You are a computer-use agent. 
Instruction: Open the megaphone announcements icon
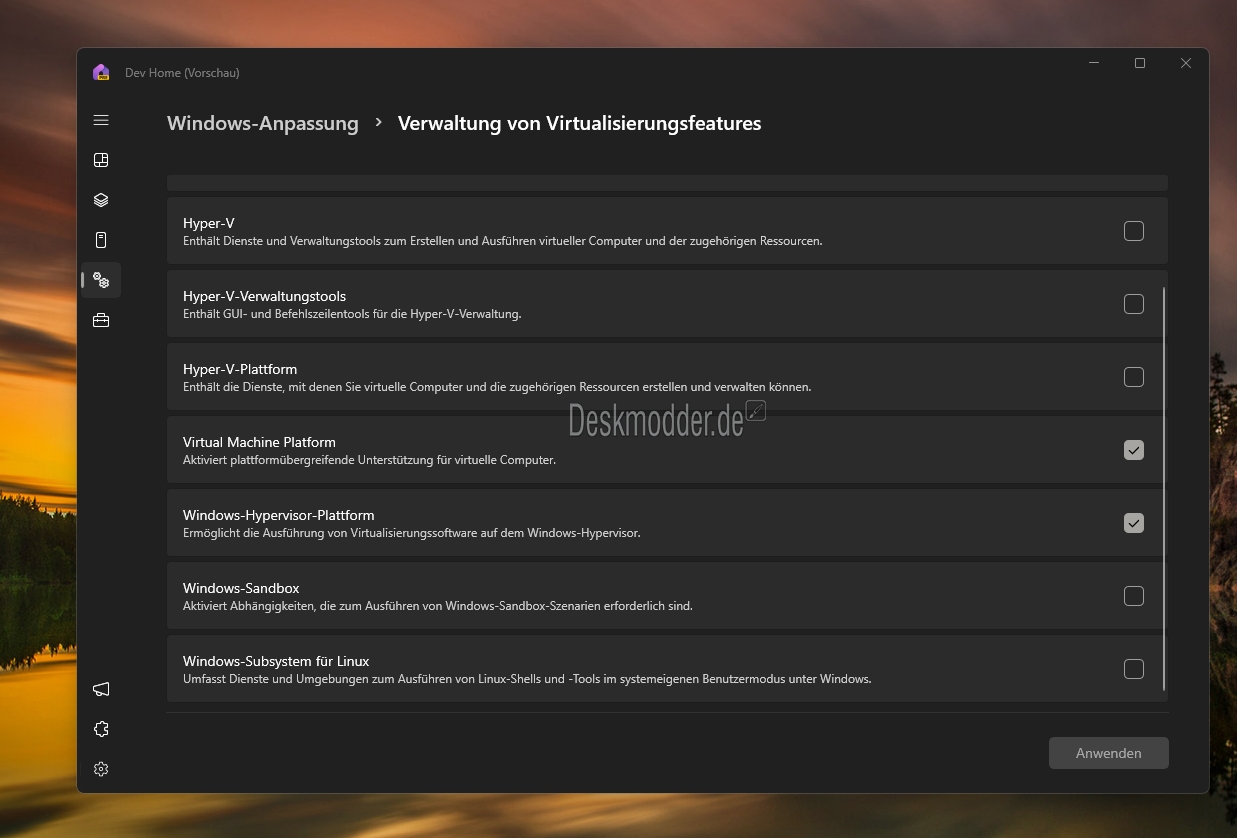pyautogui.click(x=101, y=689)
